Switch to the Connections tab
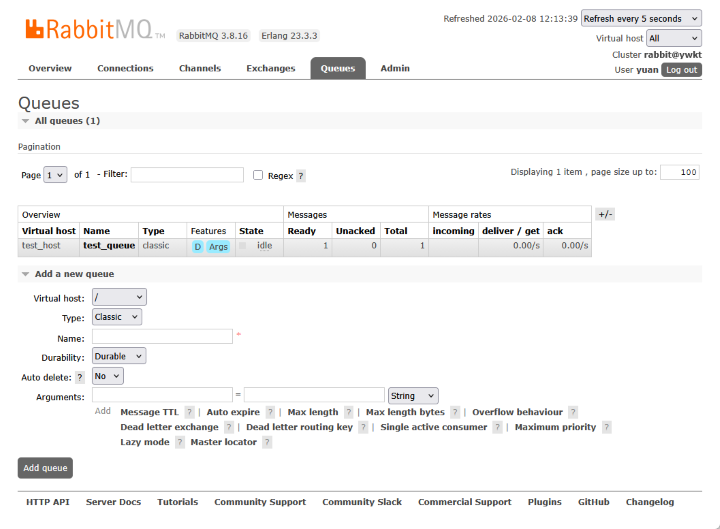 125,68
